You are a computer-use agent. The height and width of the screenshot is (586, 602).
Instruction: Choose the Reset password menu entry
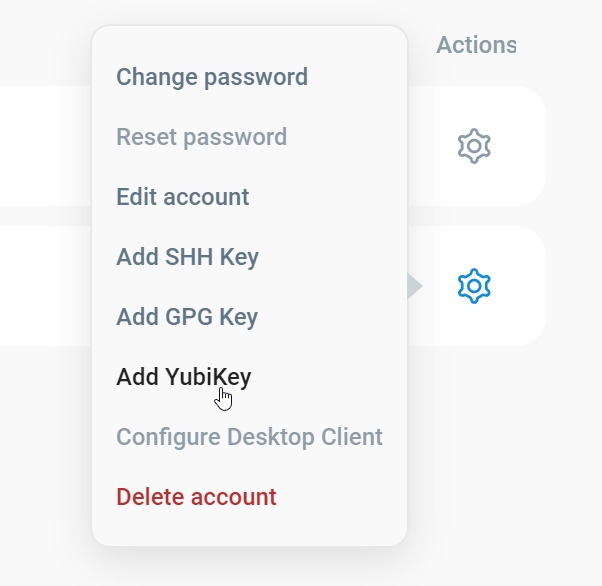(202, 137)
